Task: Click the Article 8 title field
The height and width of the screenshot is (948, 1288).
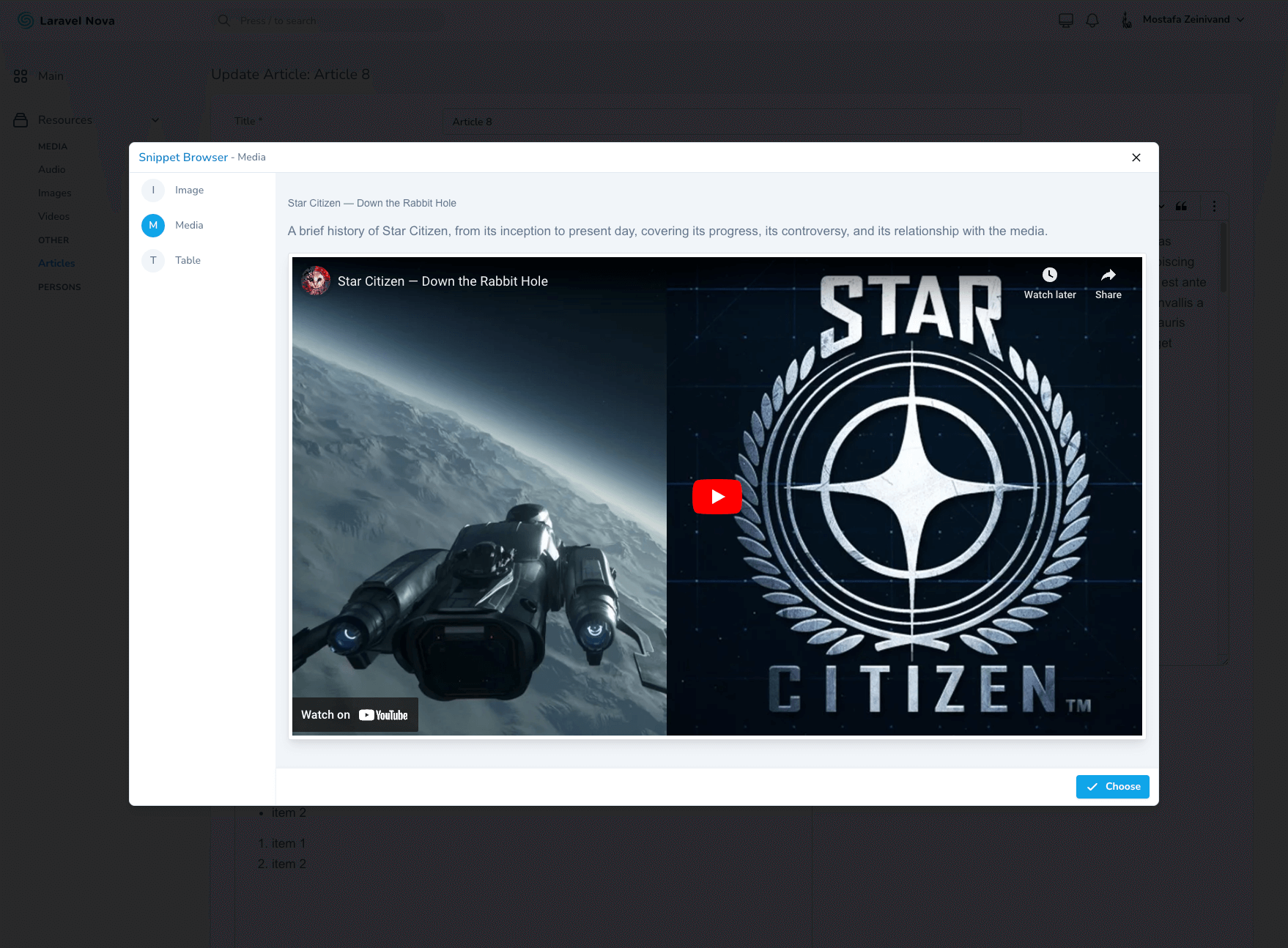Action: 731,122
